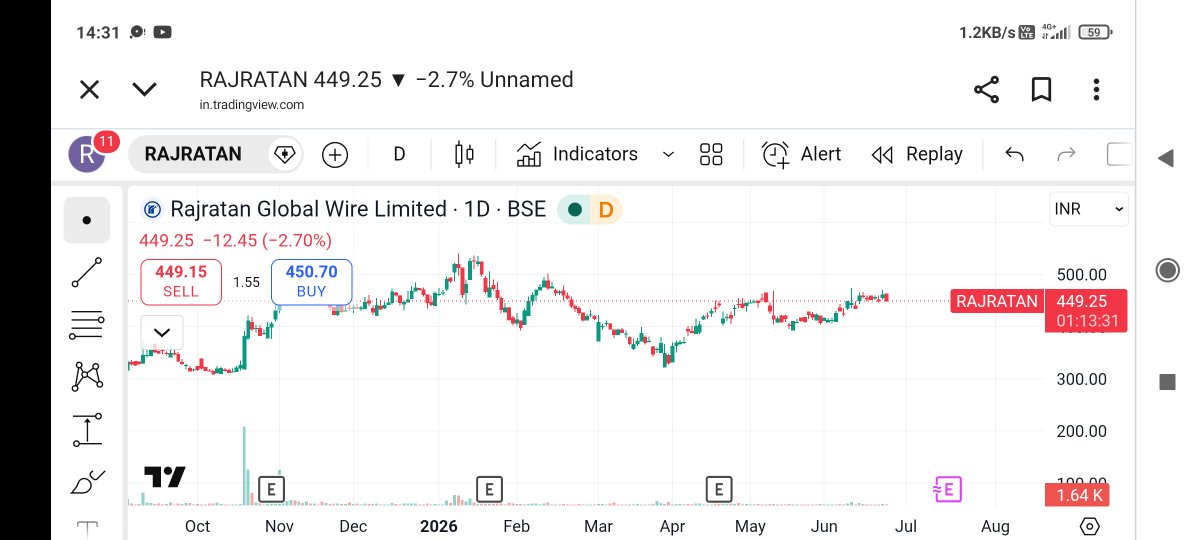The image size is (1200, 540).
Task: Select the dot cursor tool
Action: [87, 221]
